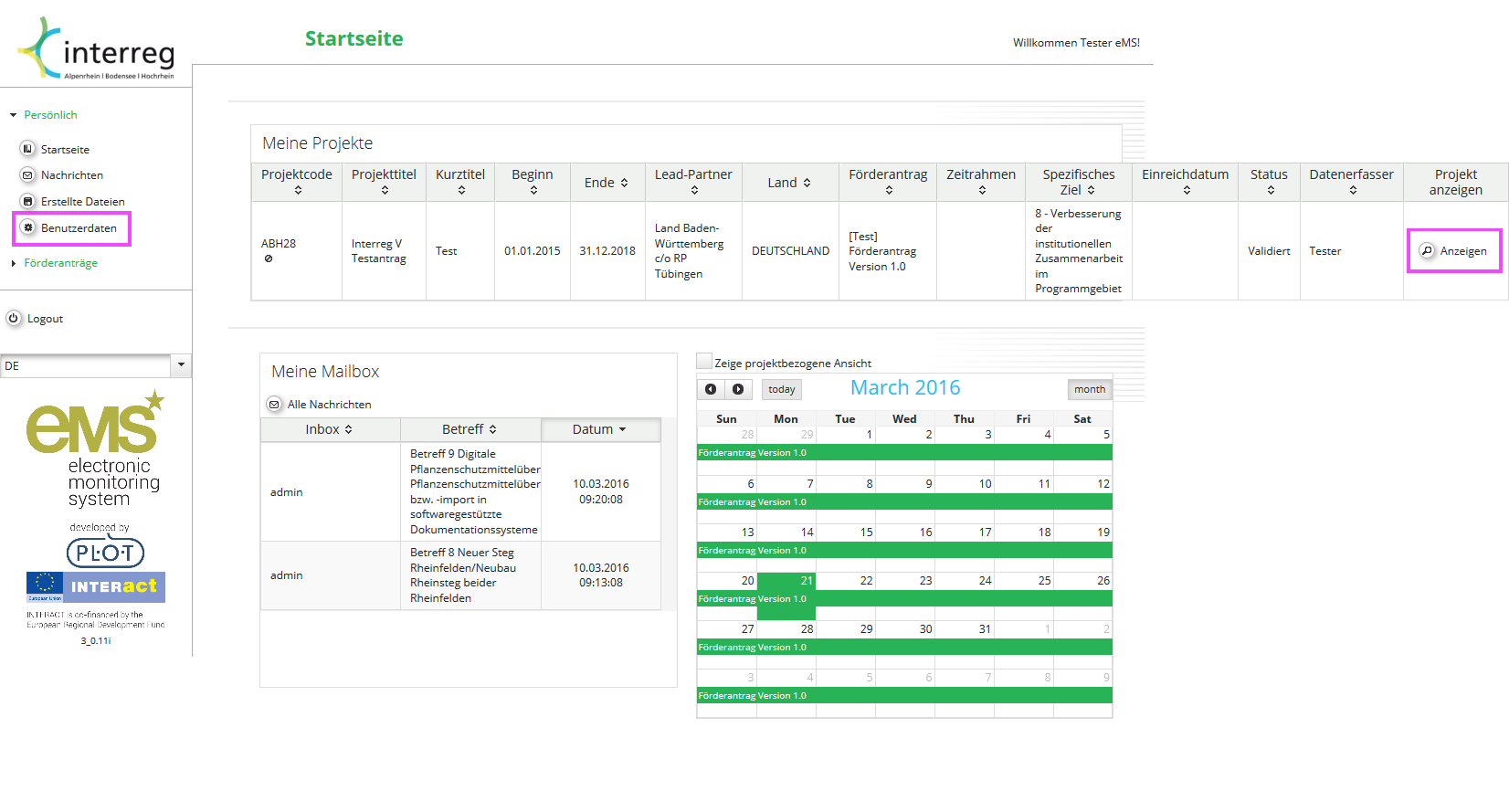The height and width of the screenshot is (812, 1509).
Task: Click the Startseite icon in sidebar
Action: click(27, 149)
